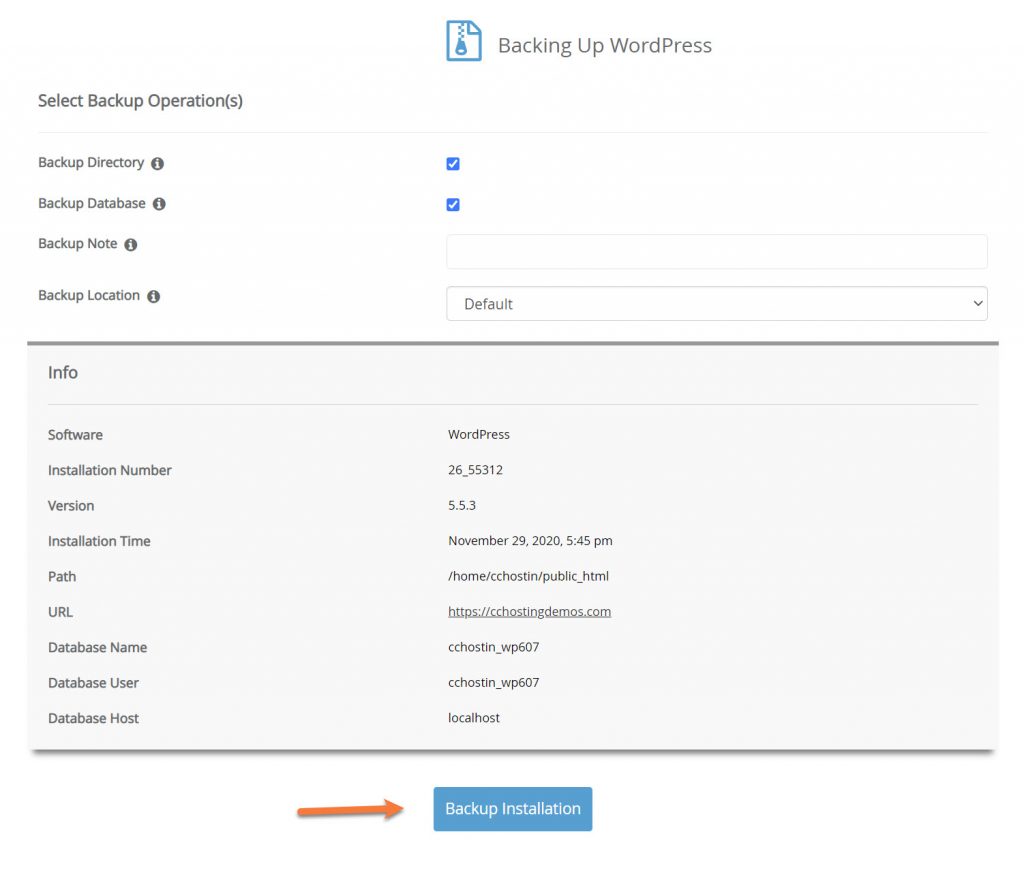Click the version value 5.5.3

462,506
